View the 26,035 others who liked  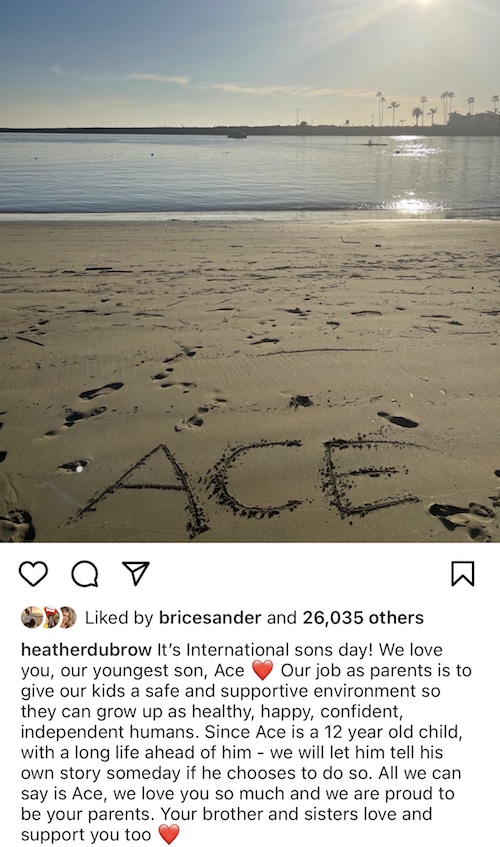pyautogui.click(x=363, y=617)
